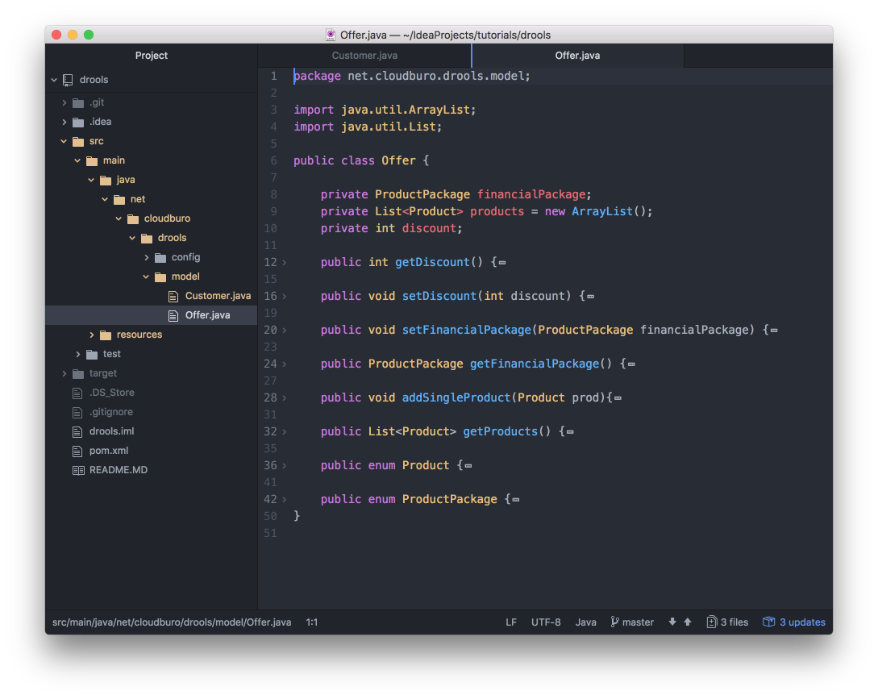Unfold the Product enum at line 36
878x699 pixels.
(x=284, y=466)
